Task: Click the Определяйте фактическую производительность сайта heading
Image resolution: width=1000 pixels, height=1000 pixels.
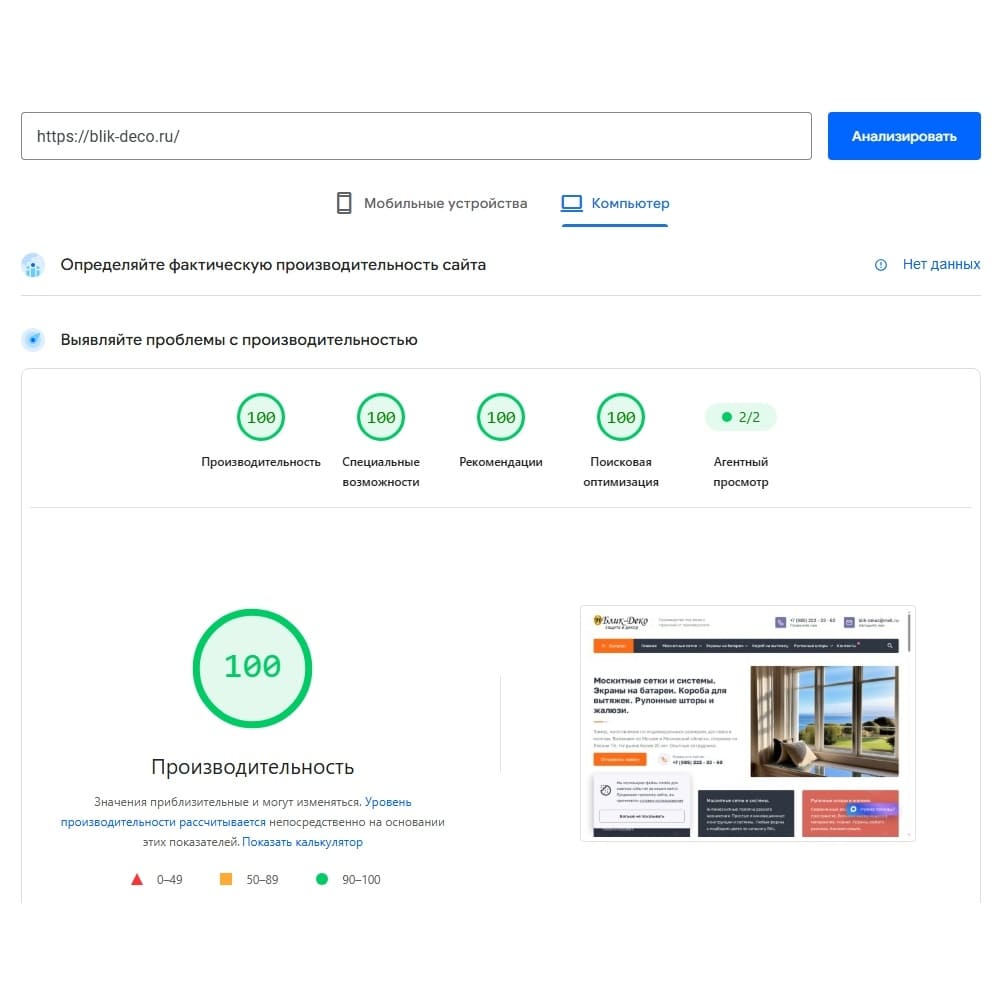Action: (x=273, y=265)
